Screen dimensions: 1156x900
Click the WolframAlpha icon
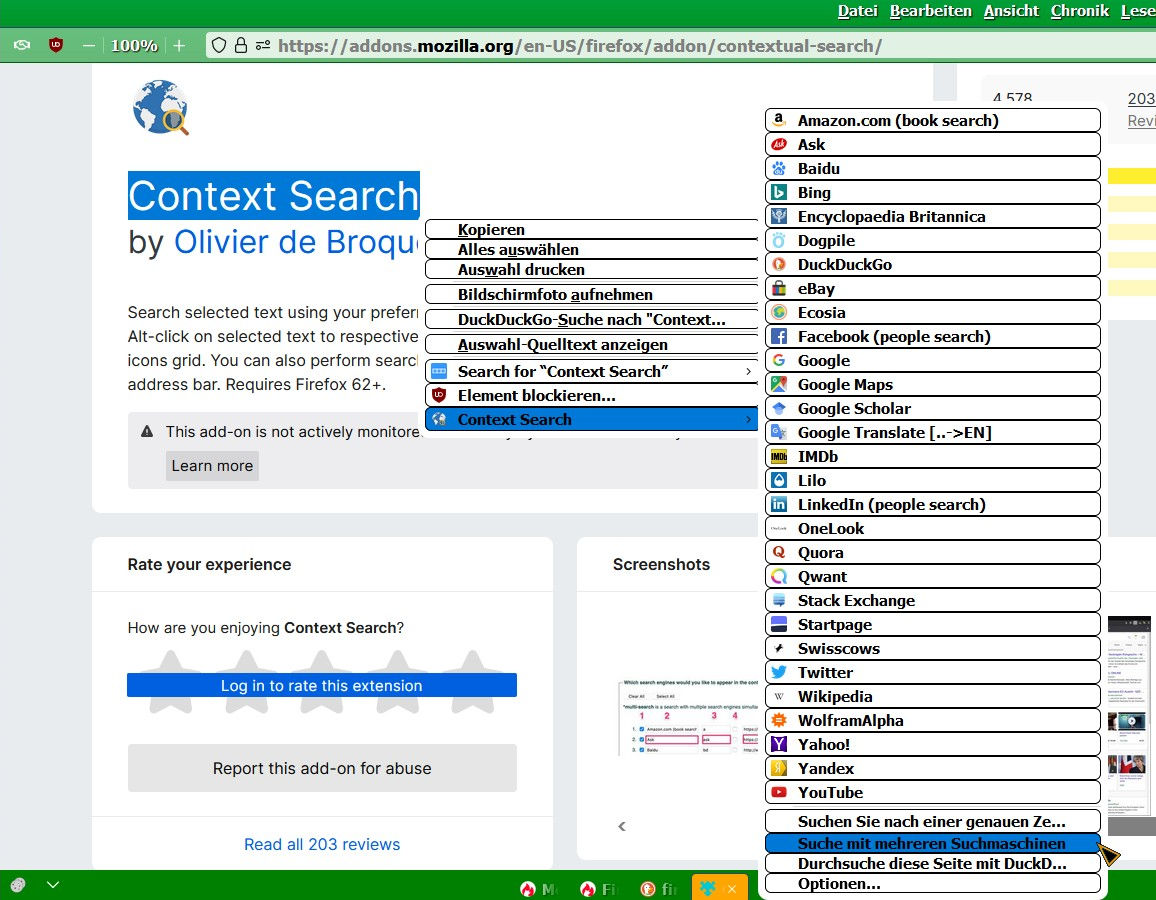point(779,720)
